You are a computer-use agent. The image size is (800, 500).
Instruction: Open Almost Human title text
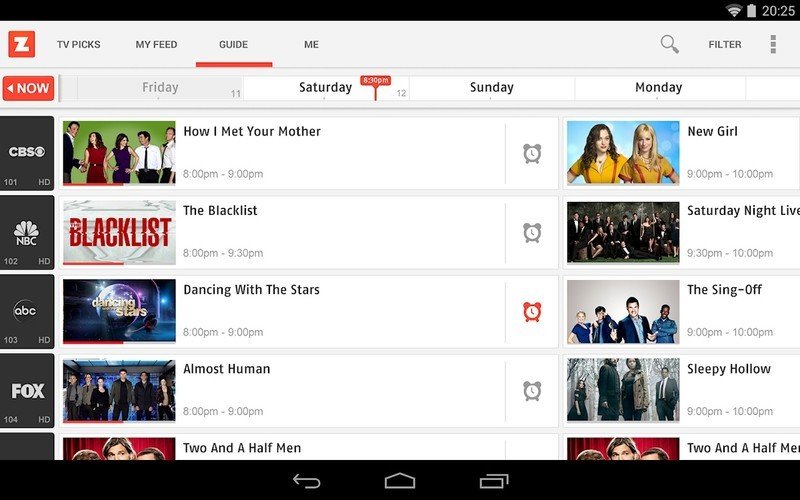[x=227, y=368]
